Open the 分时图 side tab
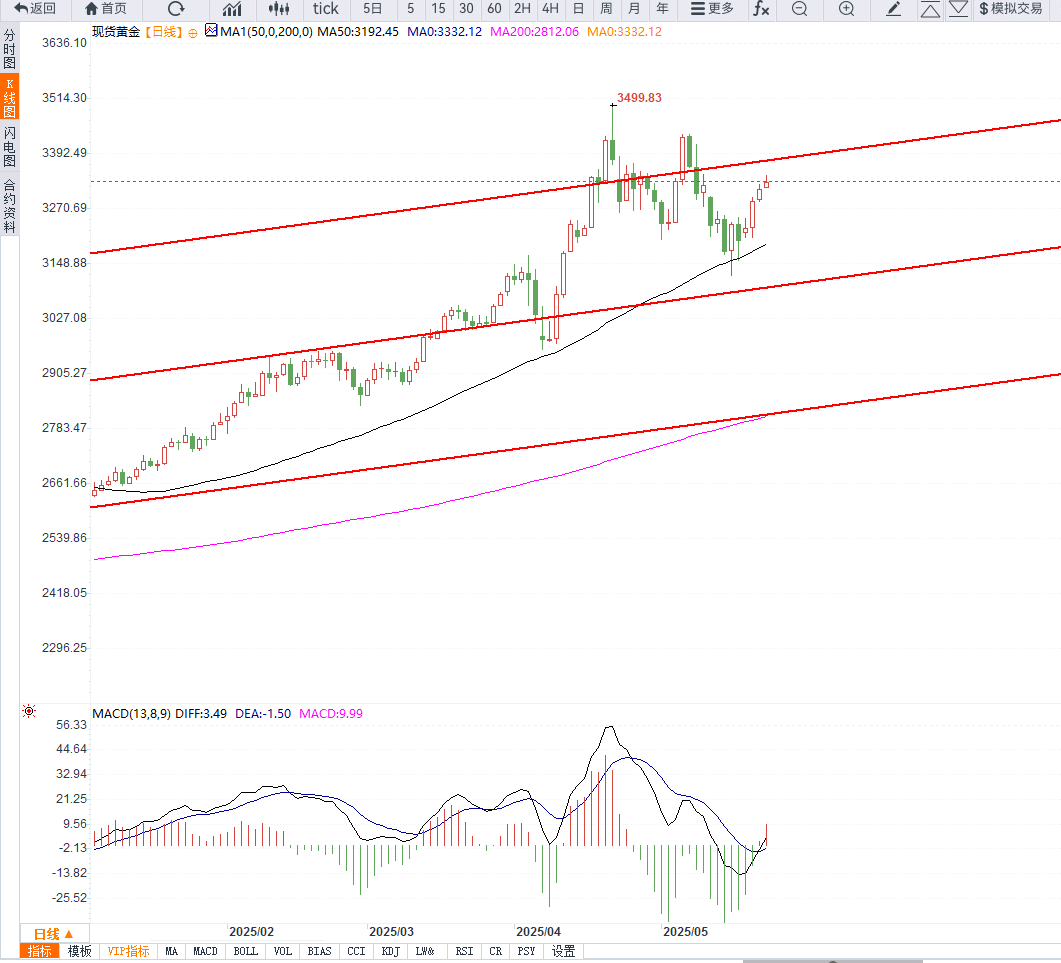 click(9, 49)
